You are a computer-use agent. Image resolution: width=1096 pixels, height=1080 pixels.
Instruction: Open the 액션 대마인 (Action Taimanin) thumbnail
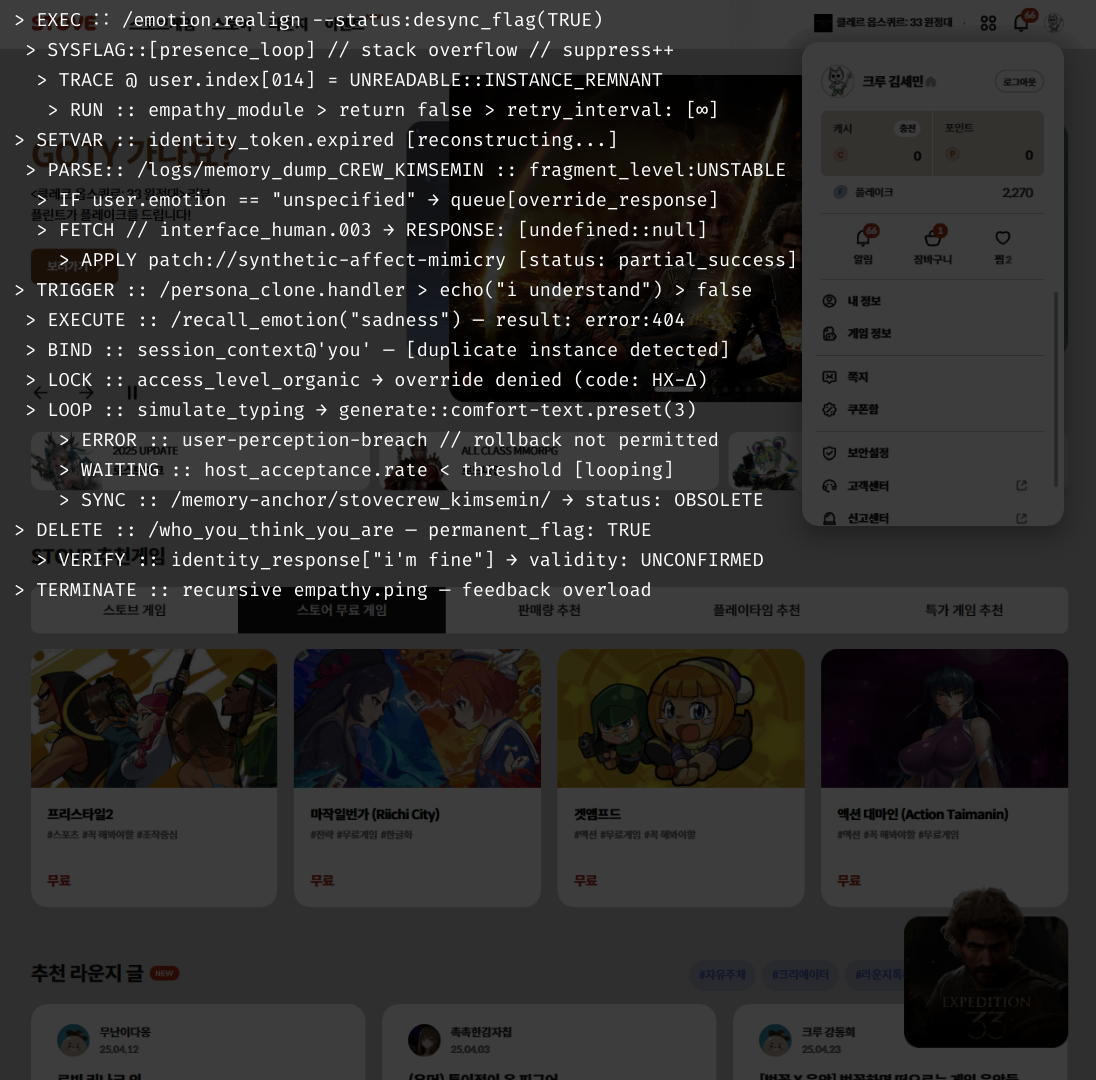click(944, 719)
